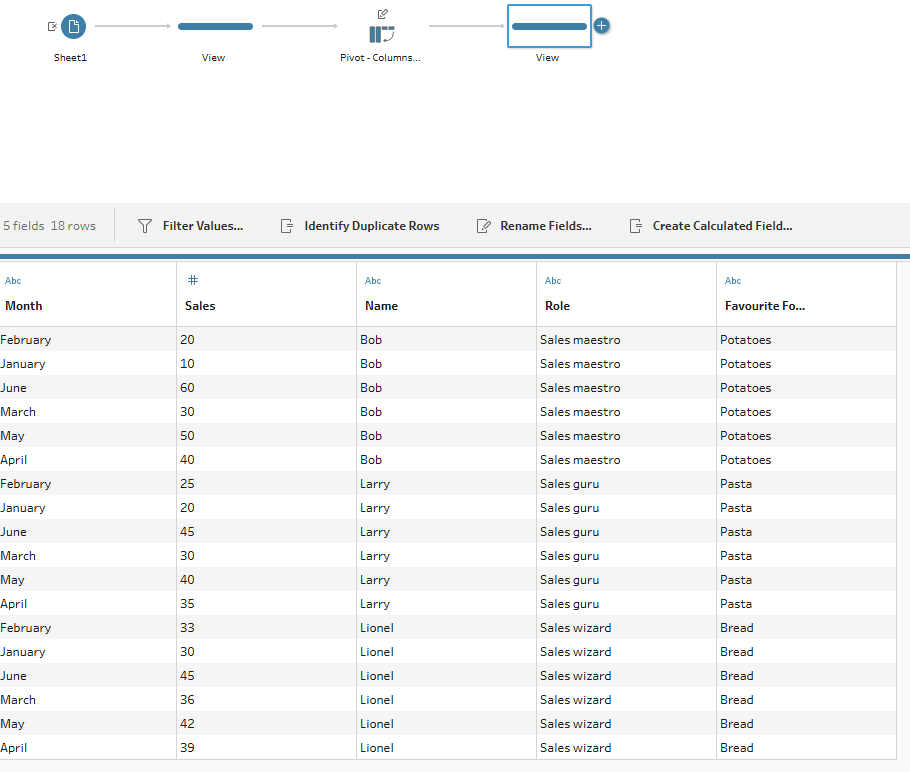Select the highlighted View step after Pivot
The width and height of the screenshot is (910, 772).
coord(548,27)
